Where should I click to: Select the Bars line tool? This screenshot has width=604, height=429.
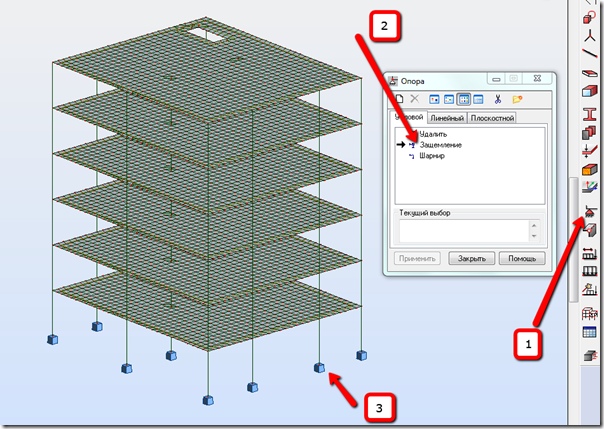[589, 54]
